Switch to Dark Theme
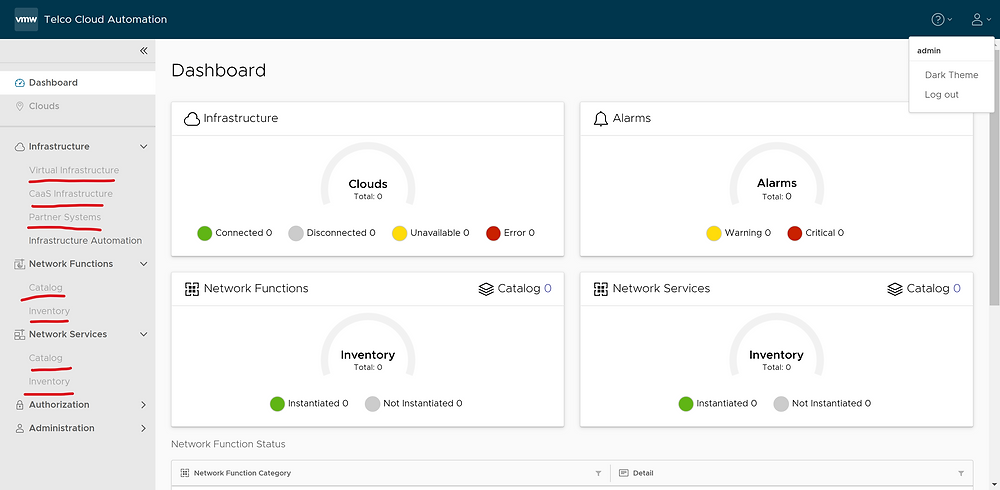1000x490 pixels. pyautogui.click(x=951, y=75)
